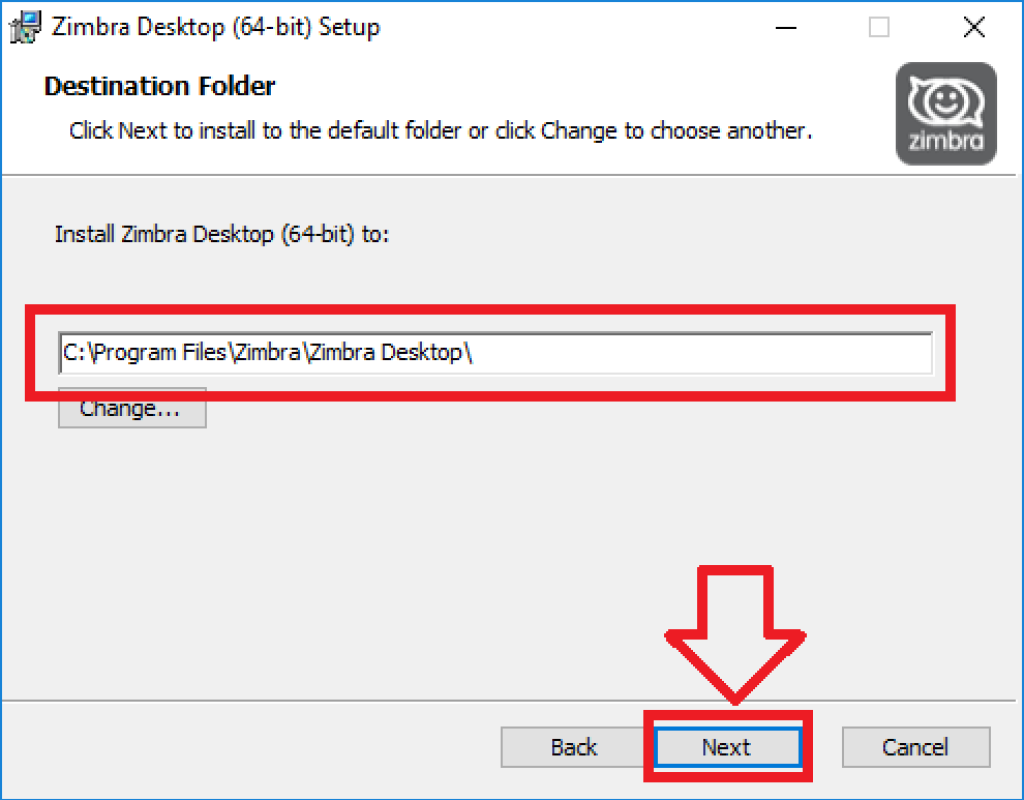The width and height of the screenshot is (1024, 800).
Task: Click the window title "Zimbra Desktop (64-bit) Setup"
Action: (x=216, y=27)
